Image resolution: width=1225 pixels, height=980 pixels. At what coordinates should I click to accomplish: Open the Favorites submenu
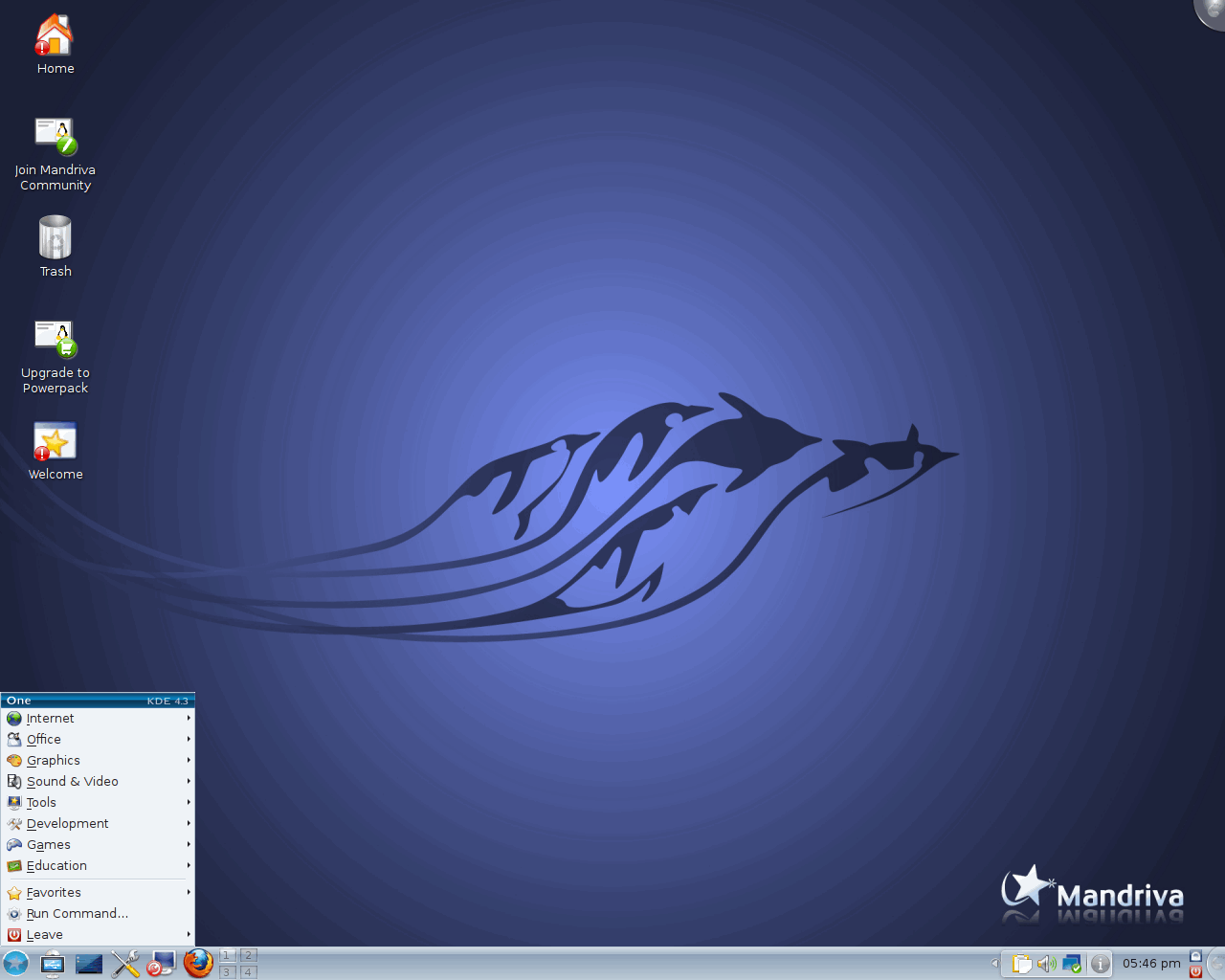point(98,893)
